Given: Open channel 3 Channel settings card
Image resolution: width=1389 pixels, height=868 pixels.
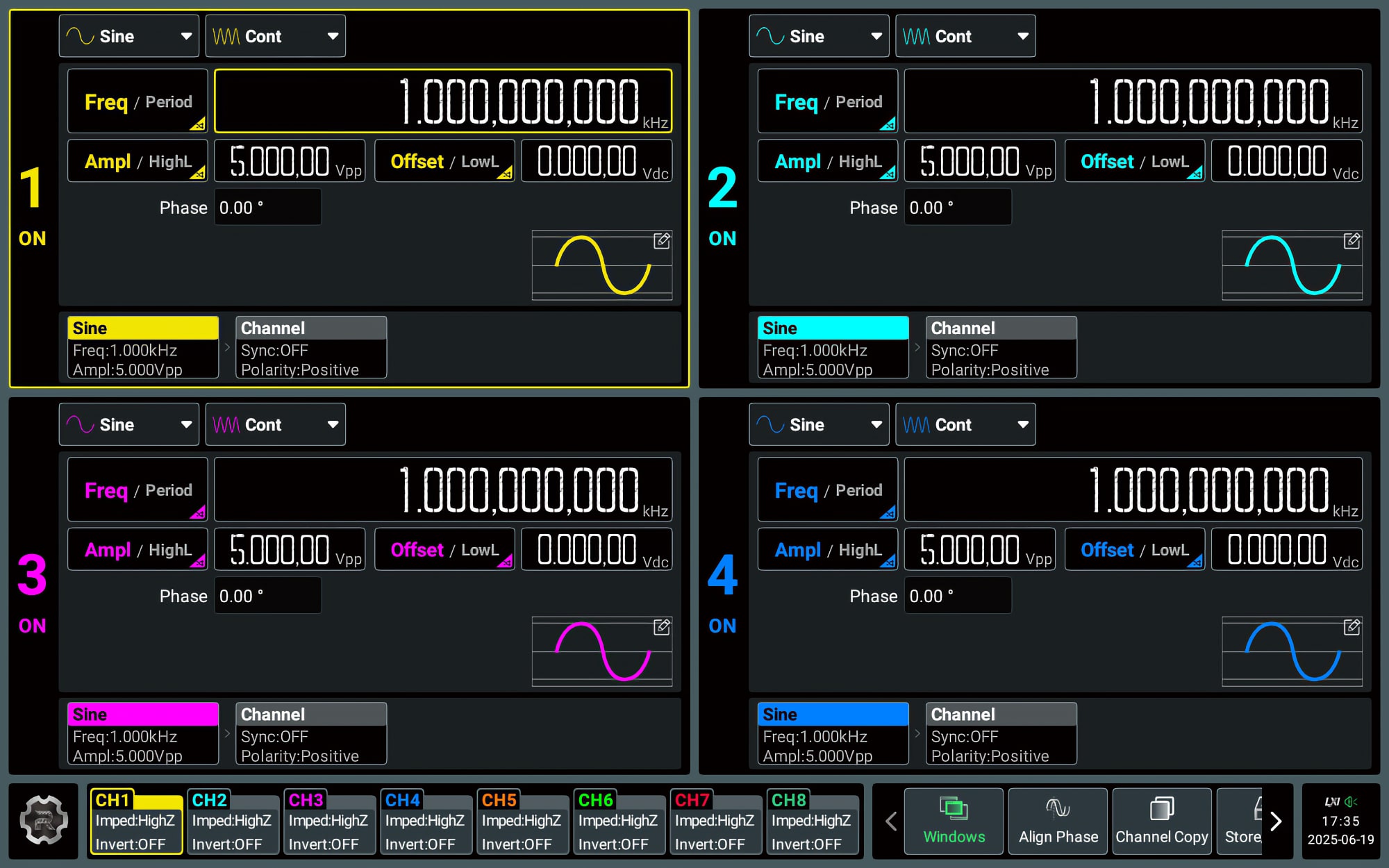Looking at the screenshot, I should 311,733.
